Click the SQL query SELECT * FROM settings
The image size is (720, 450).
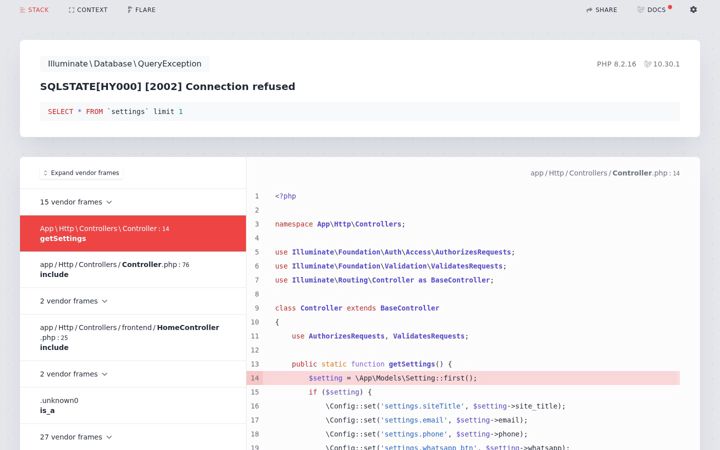(360, 112)
